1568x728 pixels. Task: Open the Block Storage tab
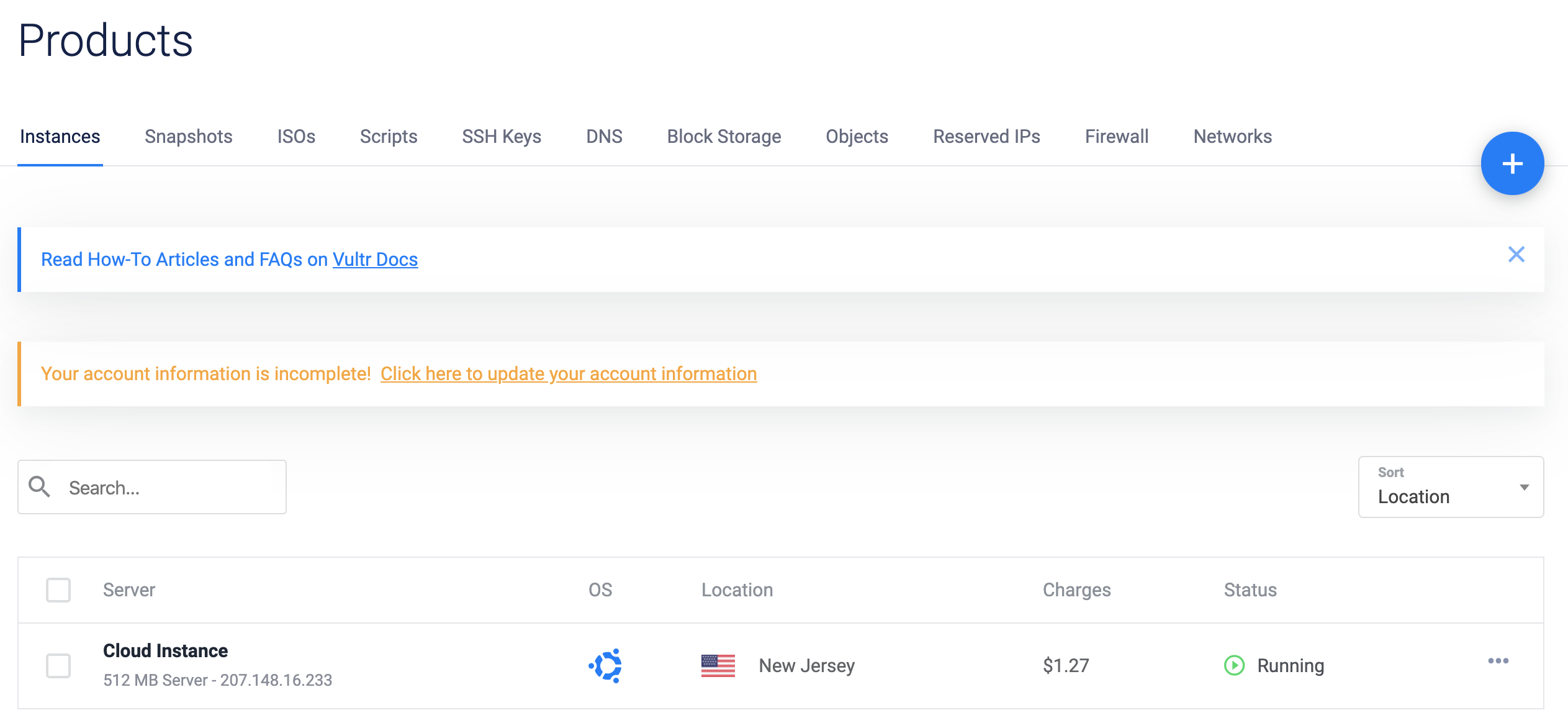pos(724,136)
